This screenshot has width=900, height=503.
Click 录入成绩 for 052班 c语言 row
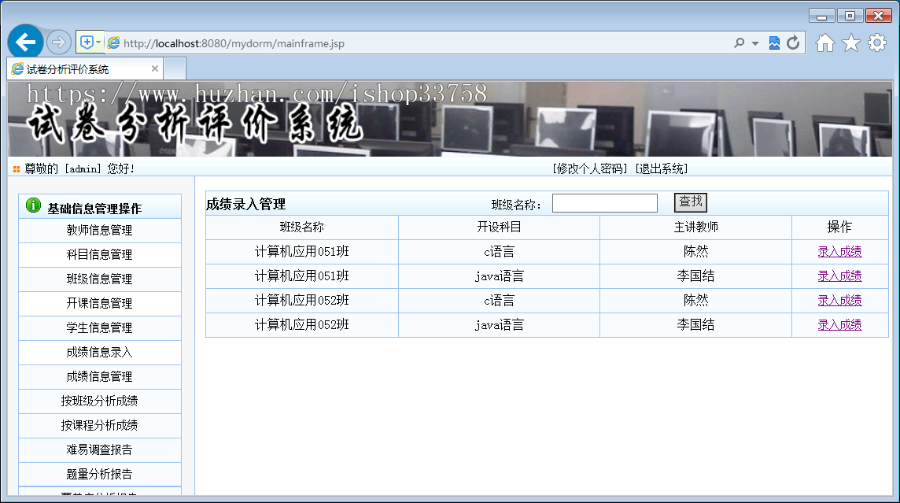[x=839, y=300]
